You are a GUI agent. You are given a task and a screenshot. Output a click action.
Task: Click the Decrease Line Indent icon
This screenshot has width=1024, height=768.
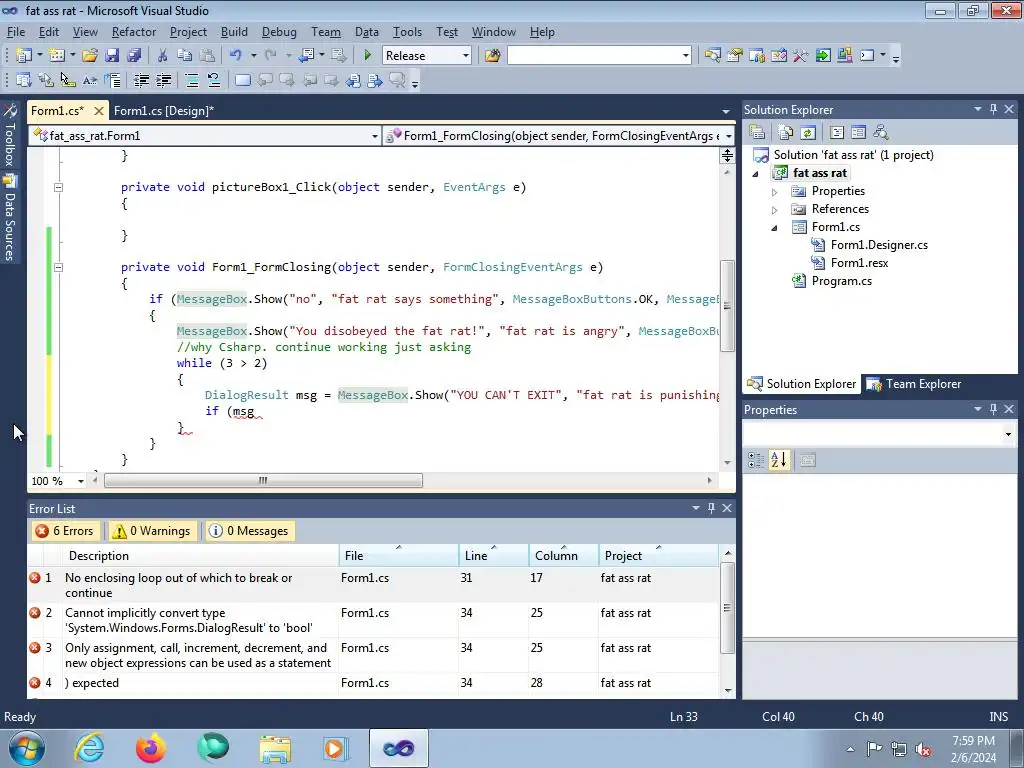(141, 80)
